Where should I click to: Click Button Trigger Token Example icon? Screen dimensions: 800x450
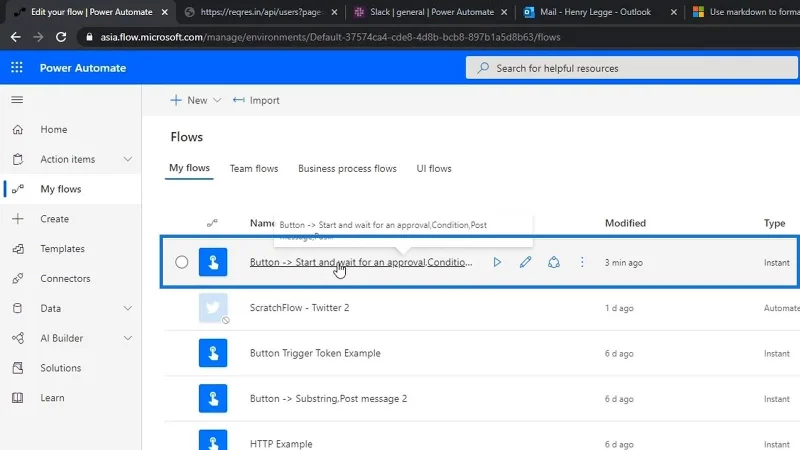coord(213,353)
